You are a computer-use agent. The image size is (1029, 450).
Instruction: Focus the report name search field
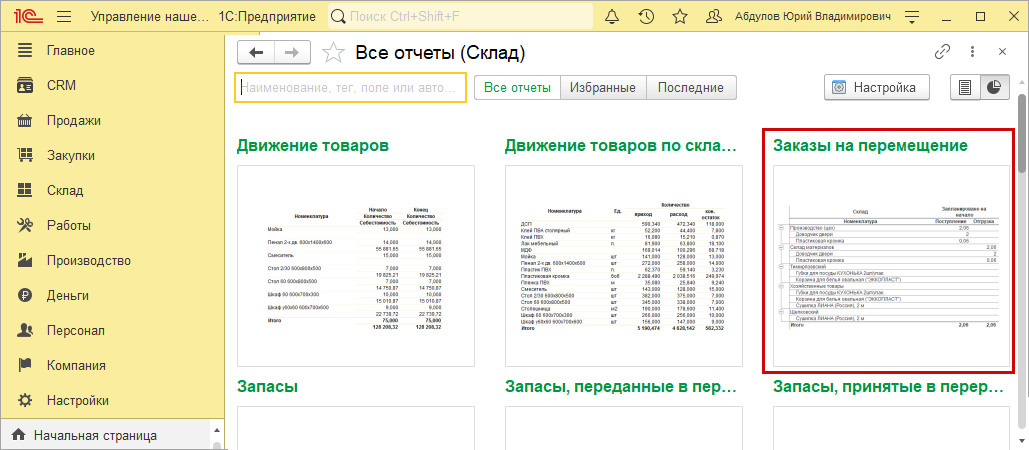[350, 87]
